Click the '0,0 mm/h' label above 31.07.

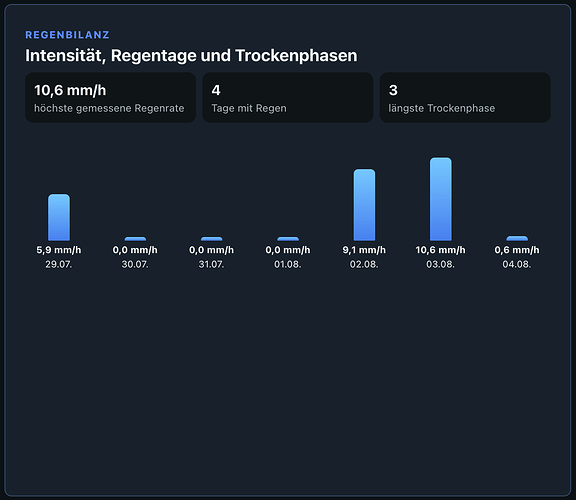[x=212, y=250]
